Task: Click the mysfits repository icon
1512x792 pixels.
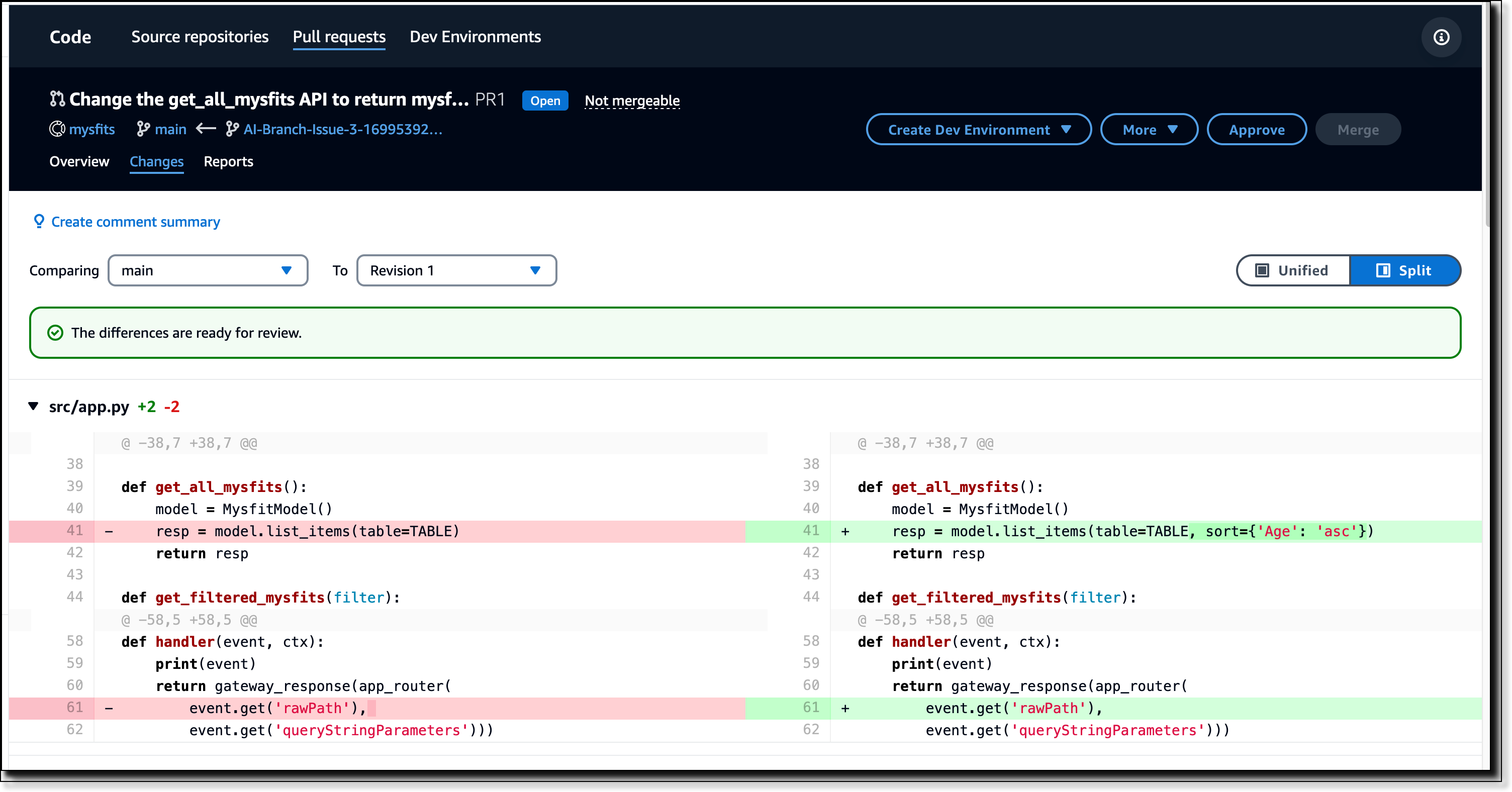Action: (x=57, y=129)
